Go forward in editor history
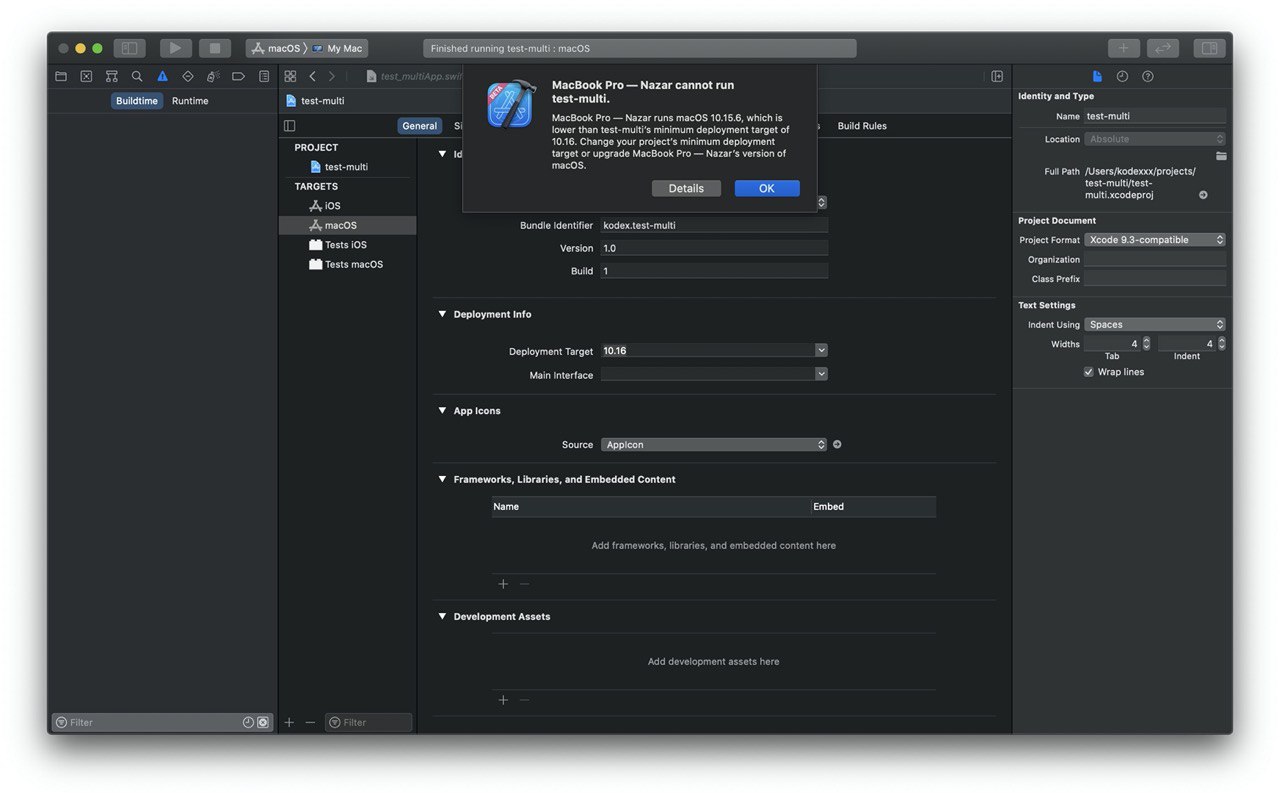This screenshot has height=797, width=1280. (x=332, y=76)
